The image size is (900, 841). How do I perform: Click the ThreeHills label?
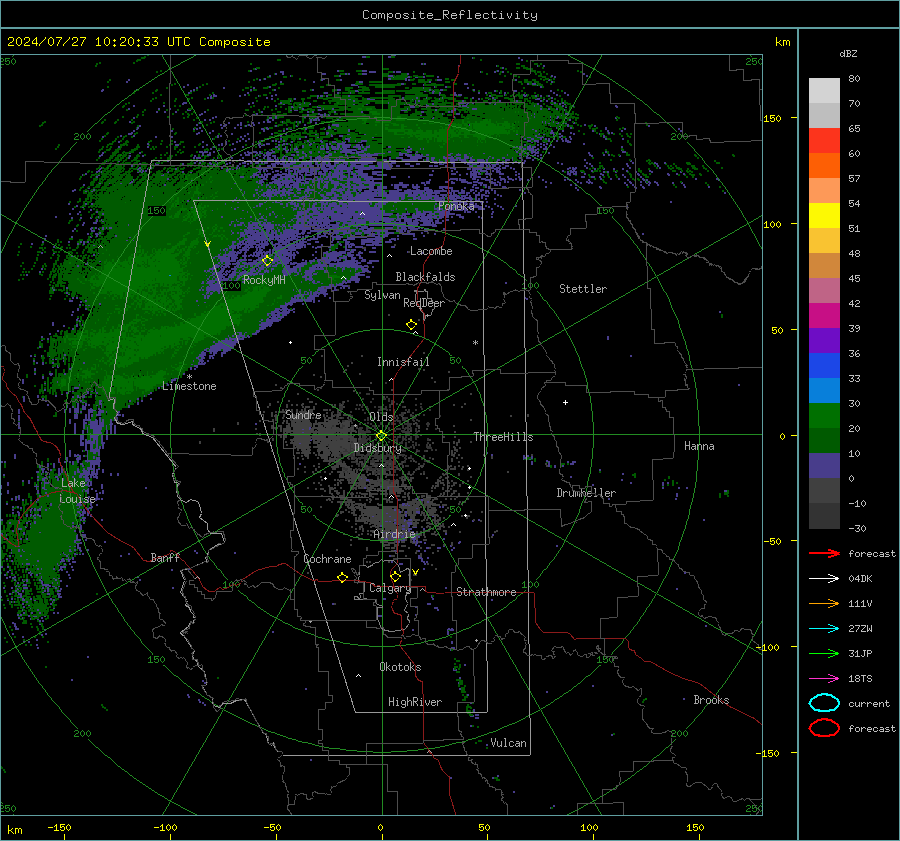503,437
